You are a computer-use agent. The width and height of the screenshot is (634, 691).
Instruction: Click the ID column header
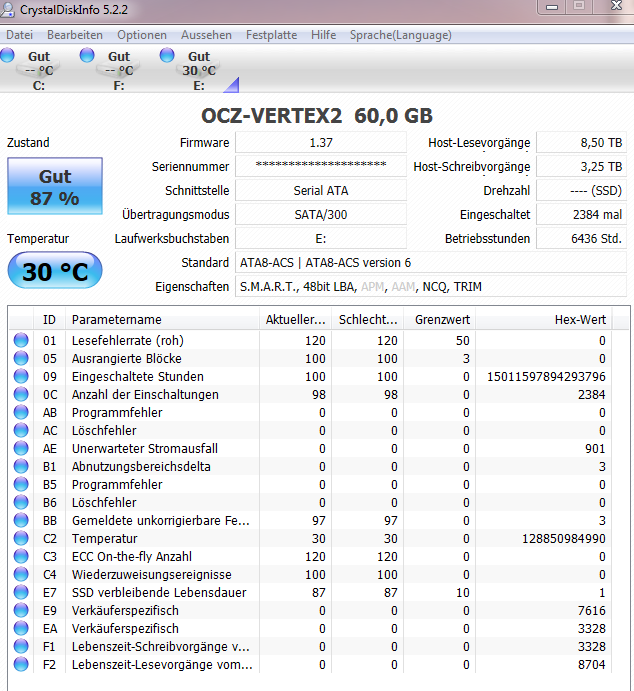click(x=49, y=319)
